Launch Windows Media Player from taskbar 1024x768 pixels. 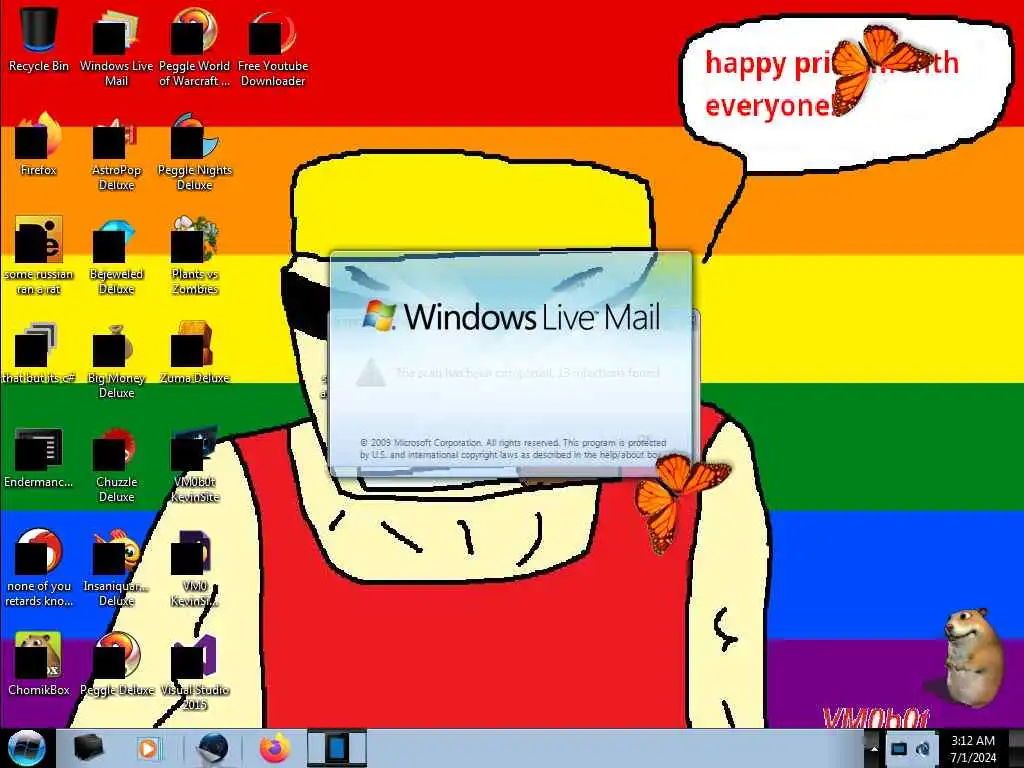point(149,748)
